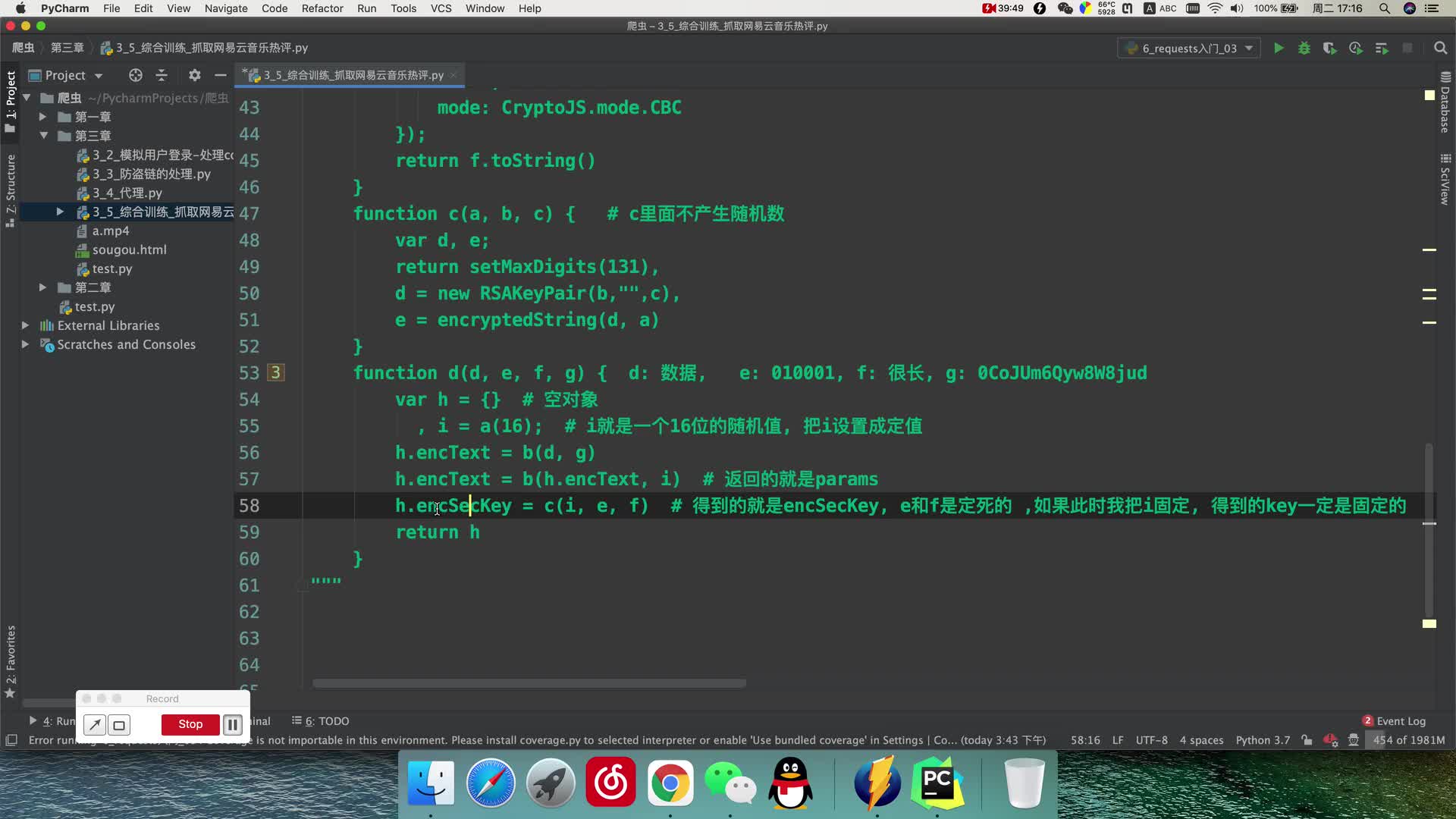Expand External Libraries node
This screenshot has height=819, width=1456.
[x=25, y=325]
